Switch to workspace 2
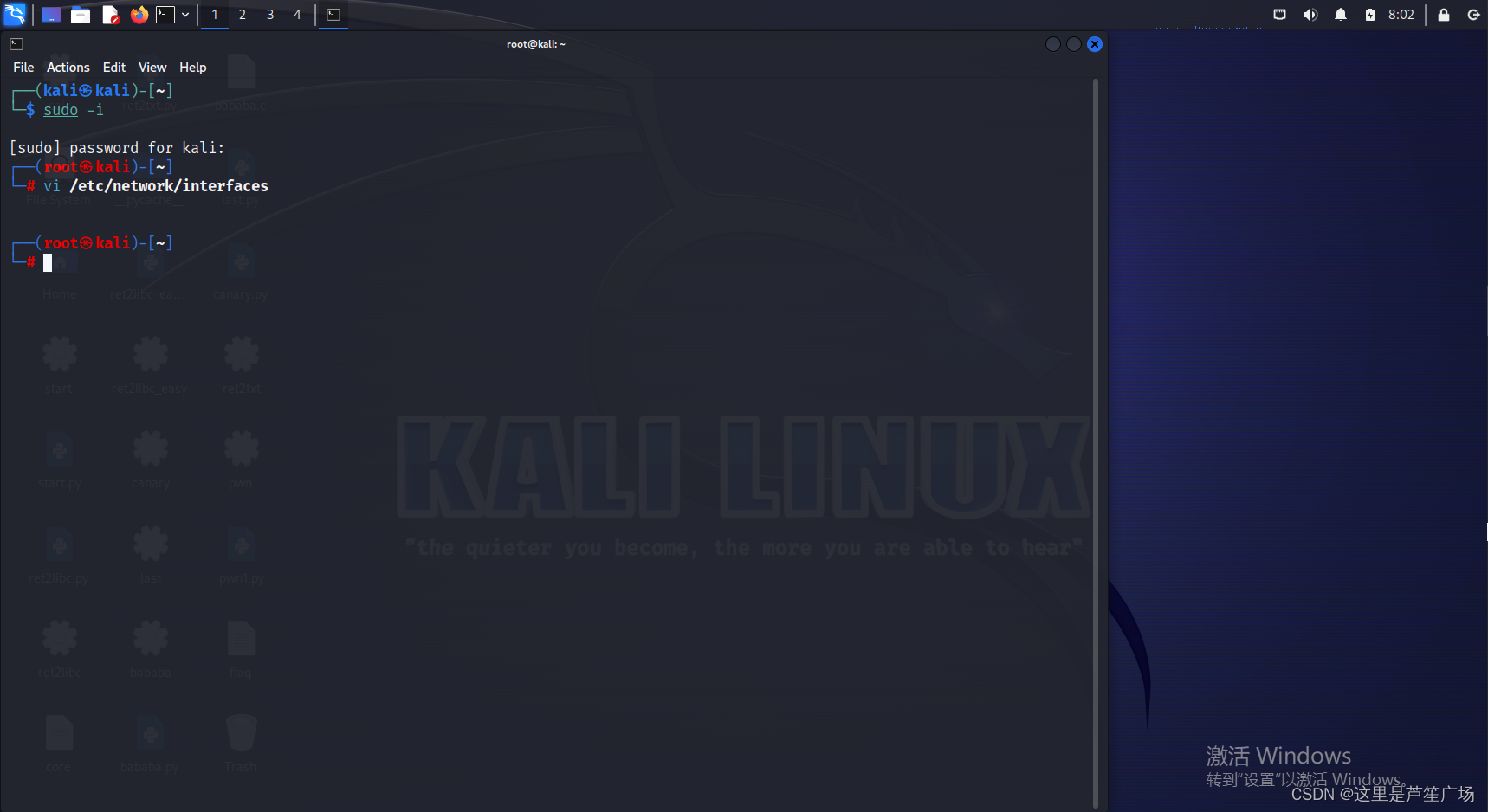This screenshot has height=812, width=1488. coord(243,15)
